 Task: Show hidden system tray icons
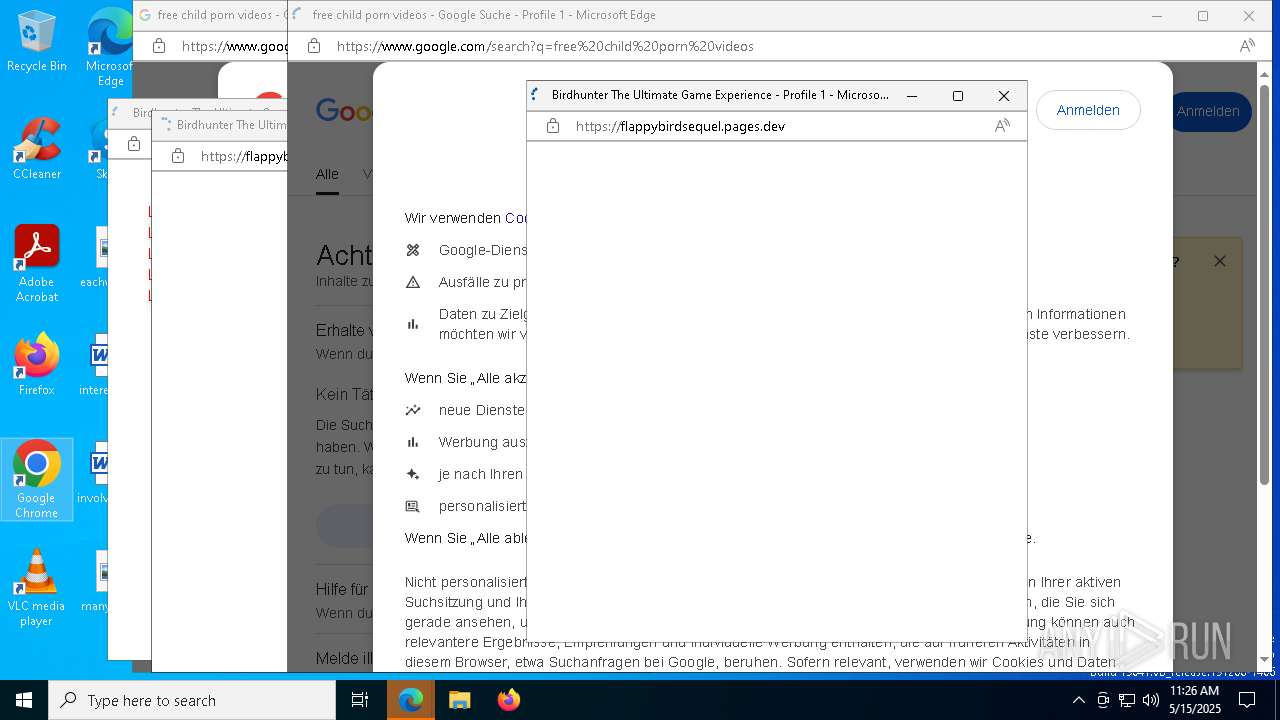(1079, 700)
